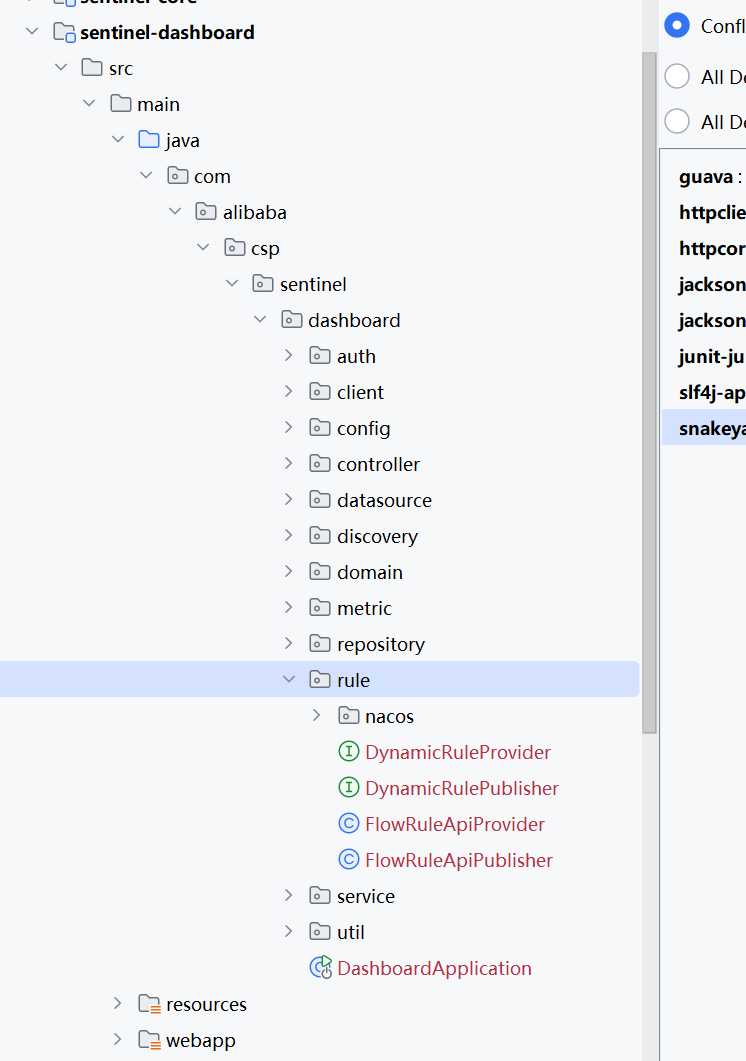The image size is (746, 1061).
Task: Click the DynamicRuleProvider interface icon
Action: click(348, 751)
